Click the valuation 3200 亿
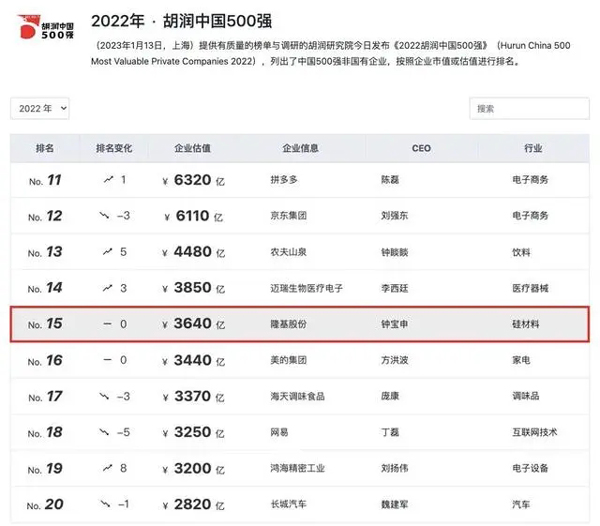The image size is (600, 526). (194, 469)
